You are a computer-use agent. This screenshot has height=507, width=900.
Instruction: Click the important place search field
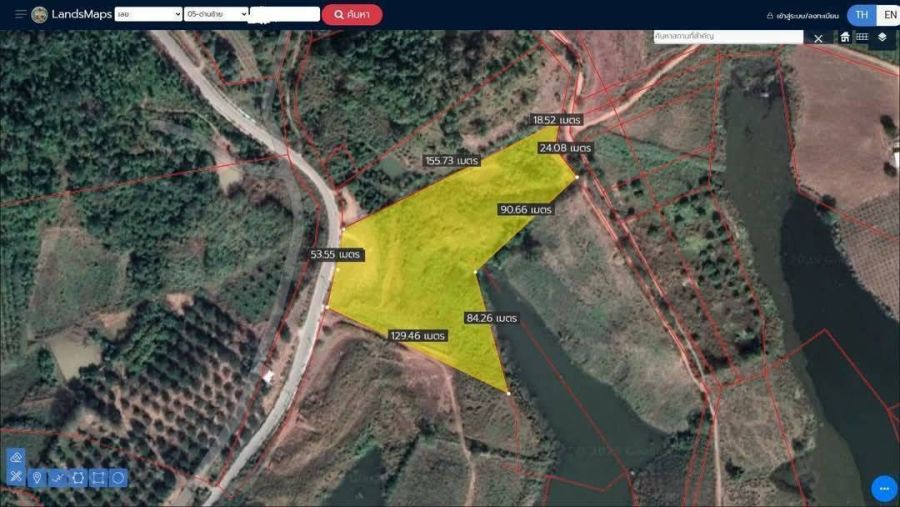(727, 37)
